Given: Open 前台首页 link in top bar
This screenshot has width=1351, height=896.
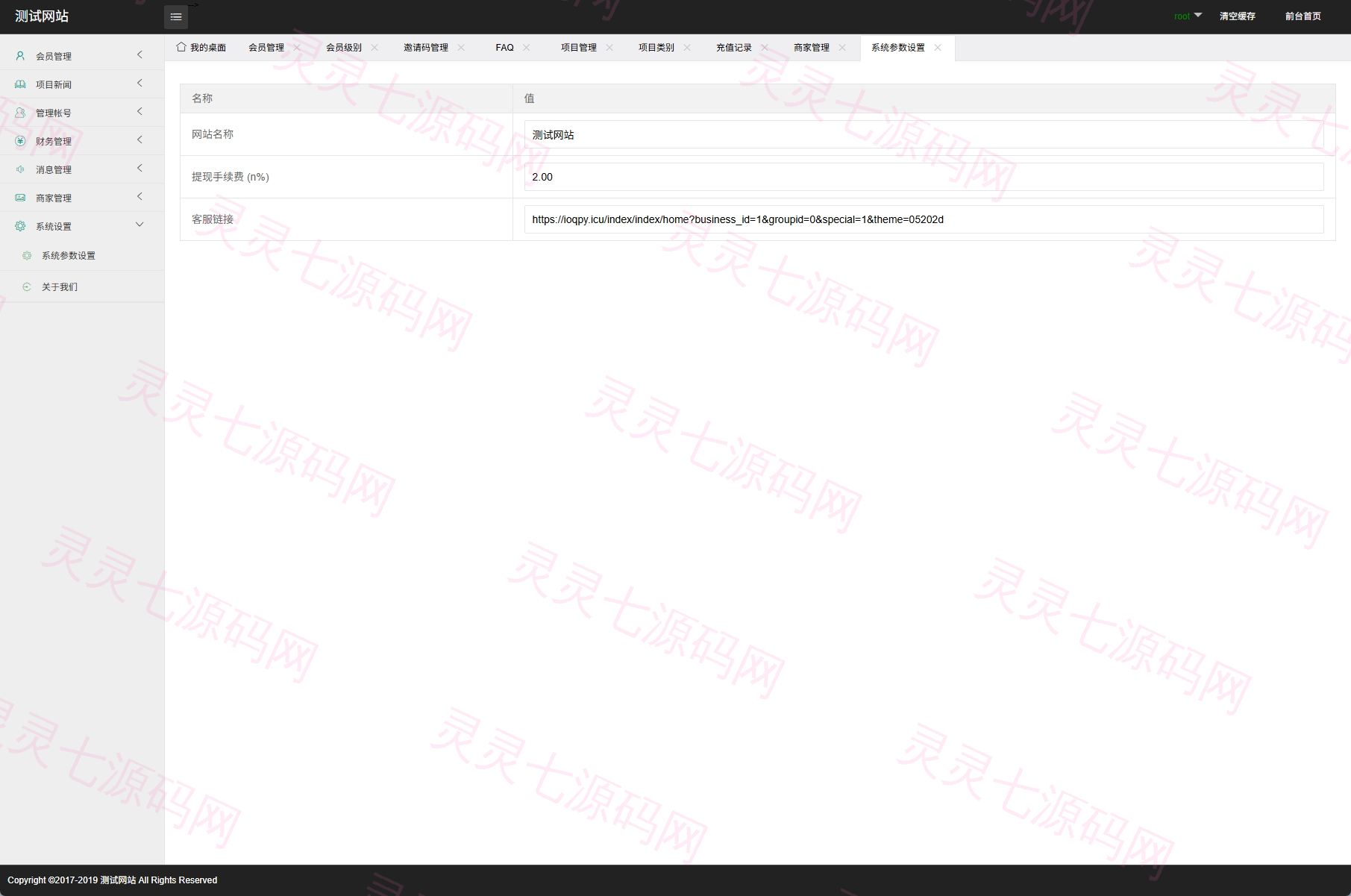Looking at the screenshot, I should click(1303, 16).
